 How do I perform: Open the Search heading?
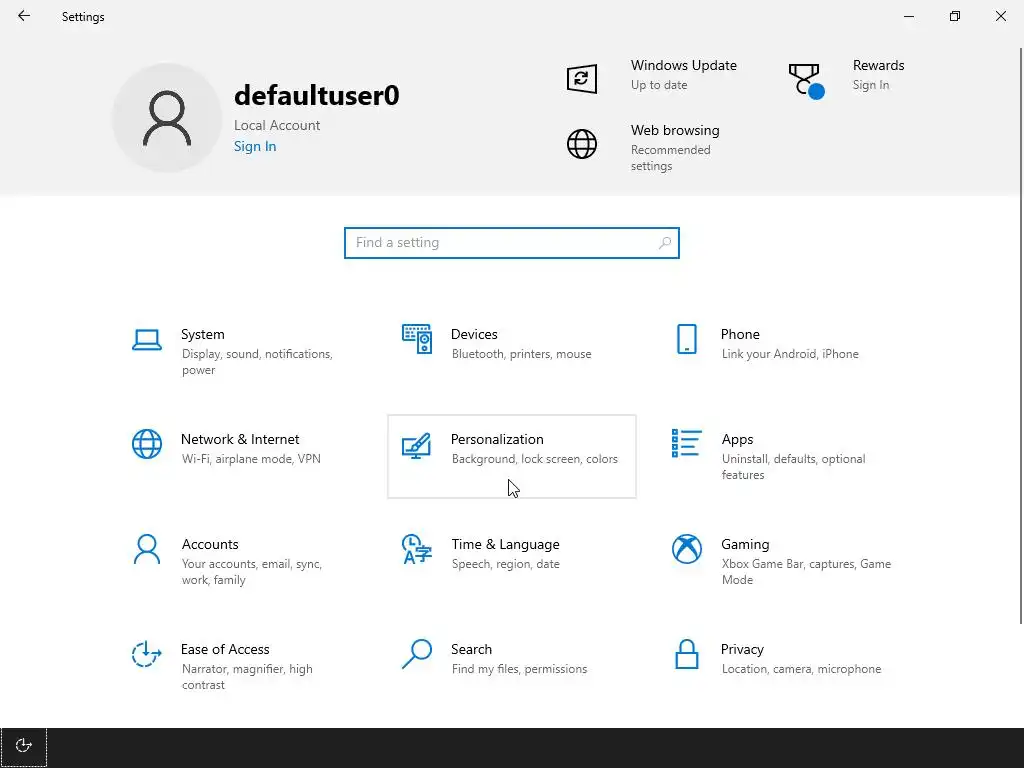pos(472,649)
